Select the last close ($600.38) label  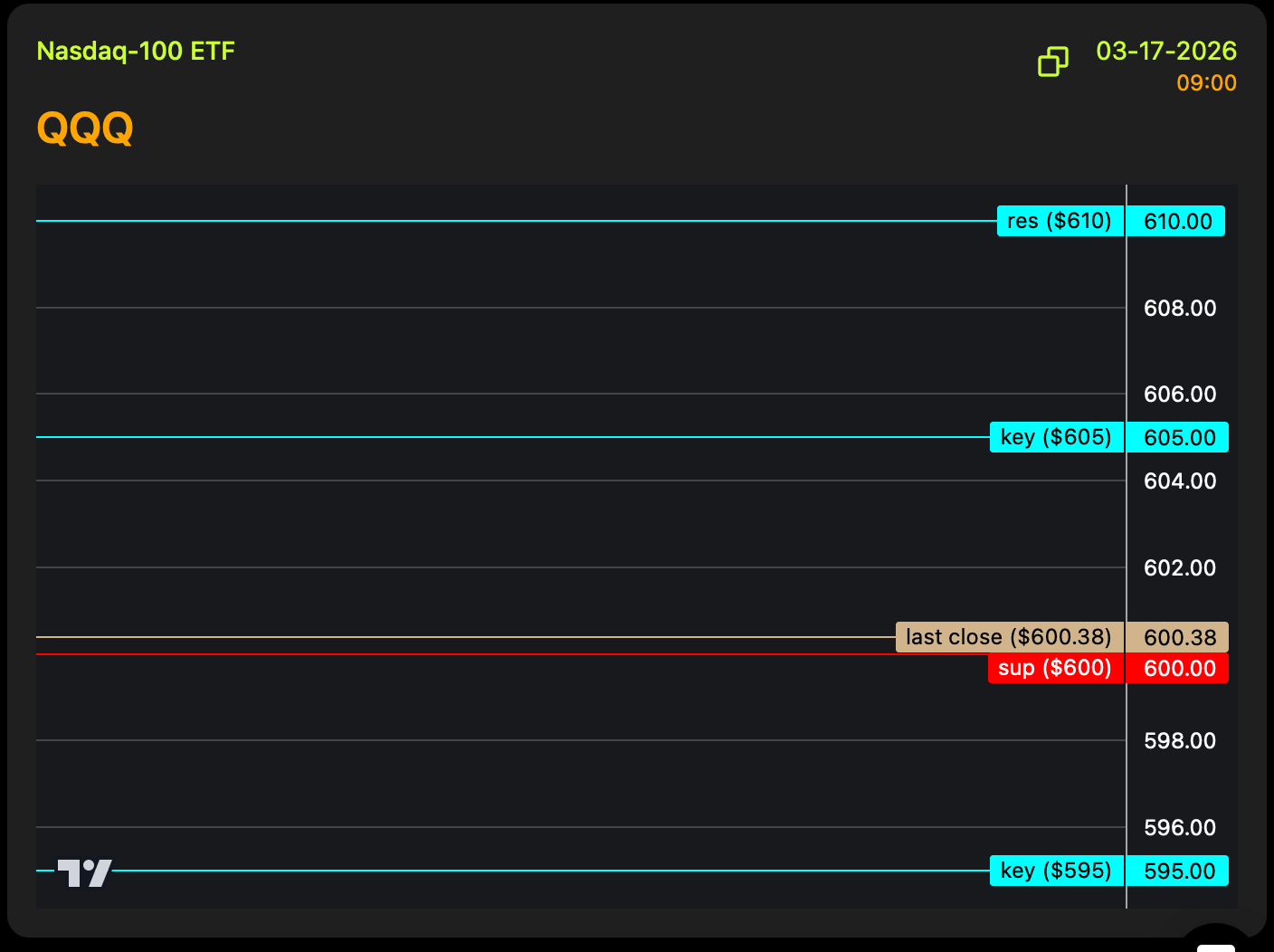pos(1009,637)
